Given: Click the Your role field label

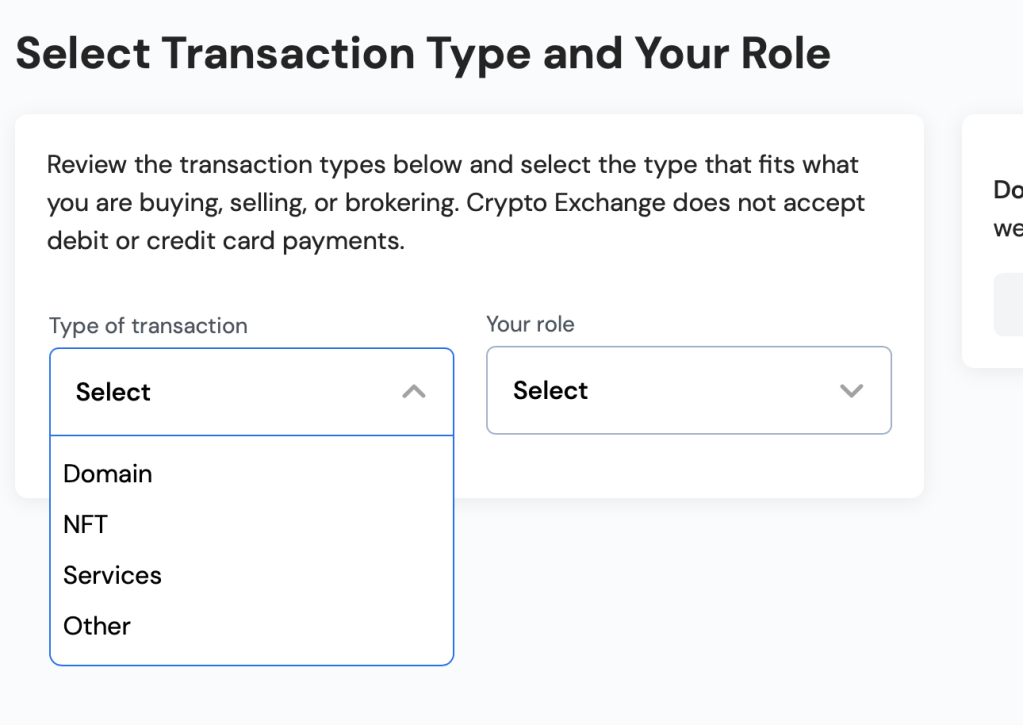Looking at the screenshot, I should [530, 324].
